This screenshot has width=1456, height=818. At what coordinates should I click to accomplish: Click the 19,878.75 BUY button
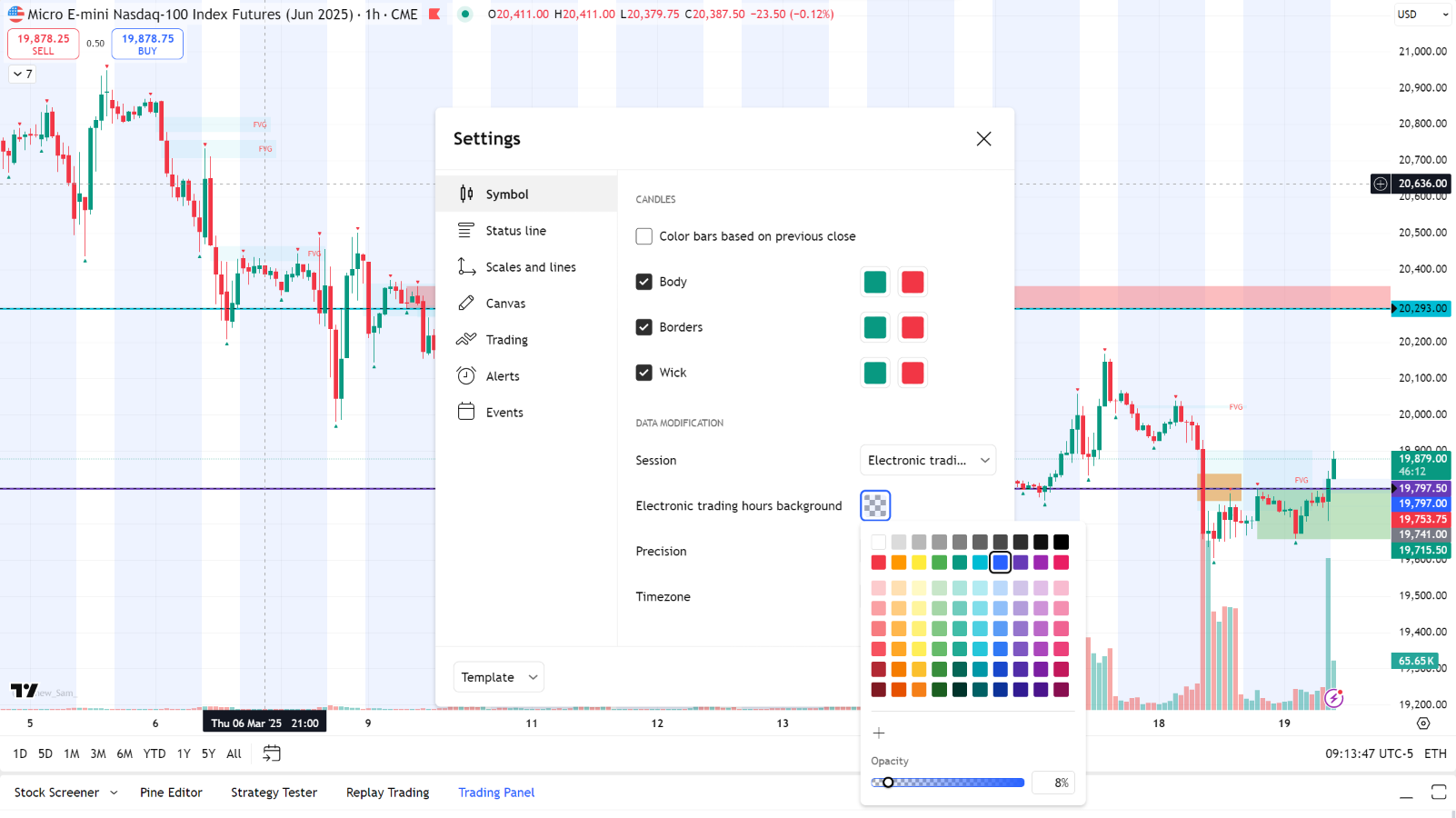pyautogui.click(x=147, y=43)
